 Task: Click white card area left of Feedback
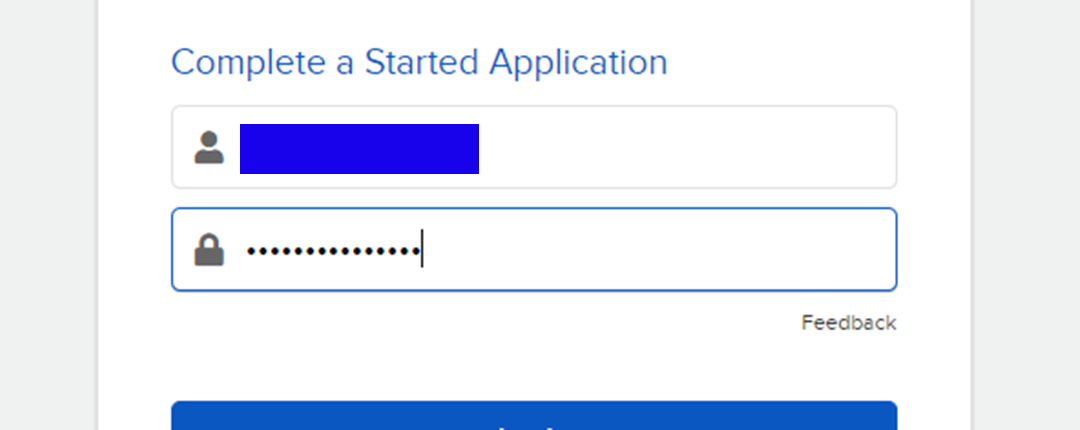(482, 324)
